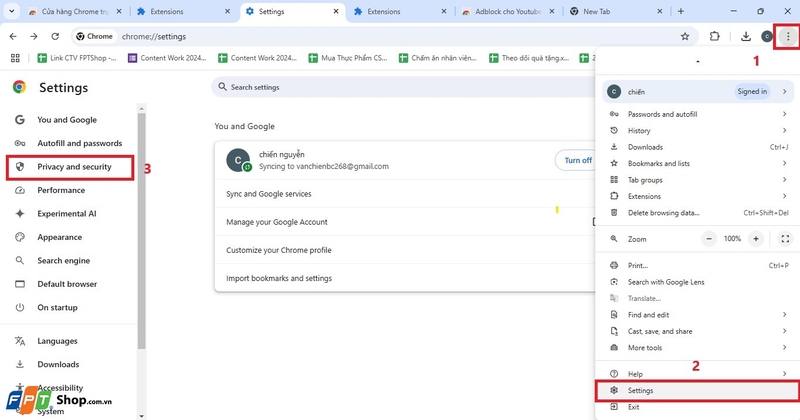Switch to the Adblock cho Youtube tab
Viewport: 800px width, 420px height.
(508, 11)
